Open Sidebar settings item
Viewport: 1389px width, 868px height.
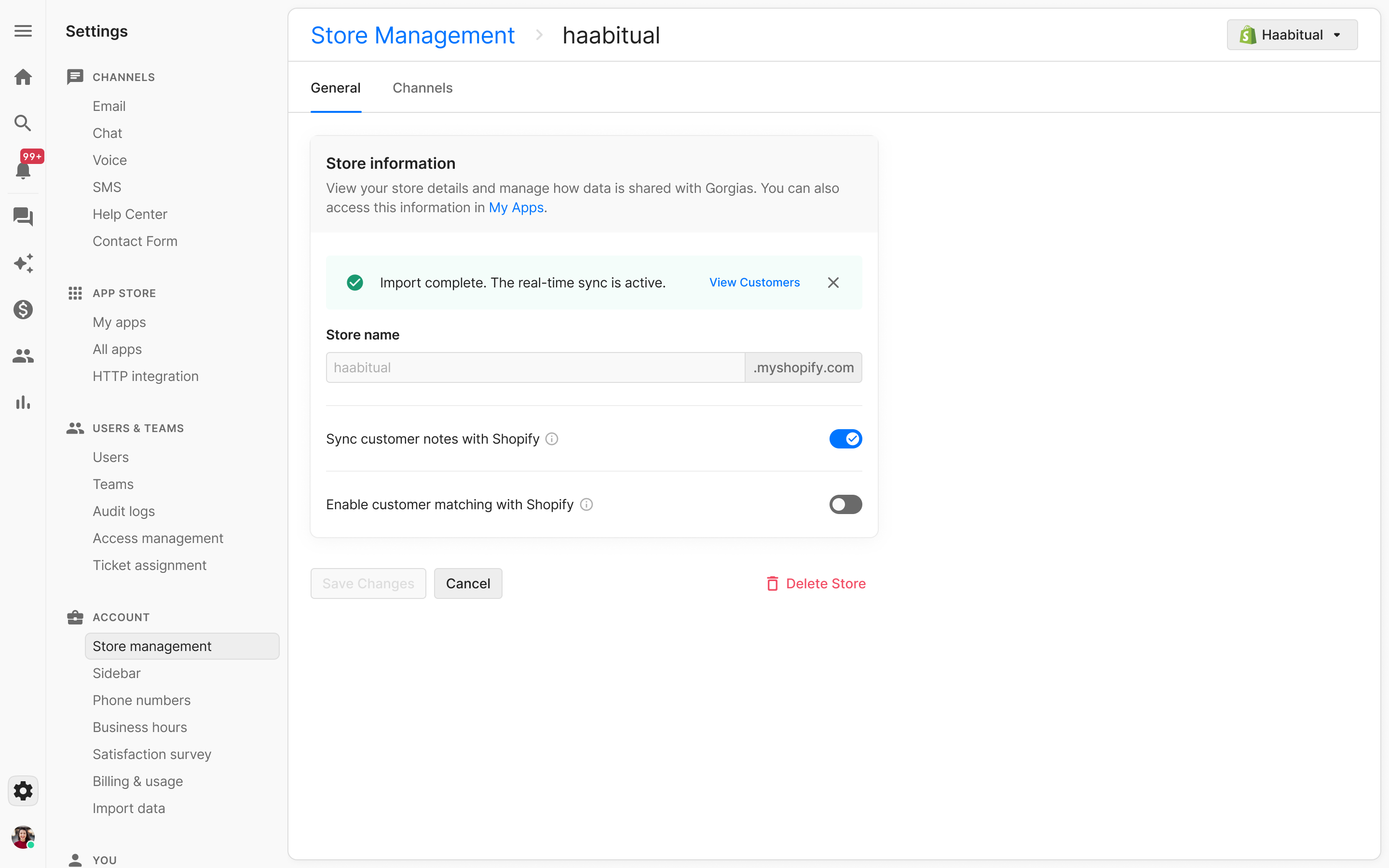point(117,673)
